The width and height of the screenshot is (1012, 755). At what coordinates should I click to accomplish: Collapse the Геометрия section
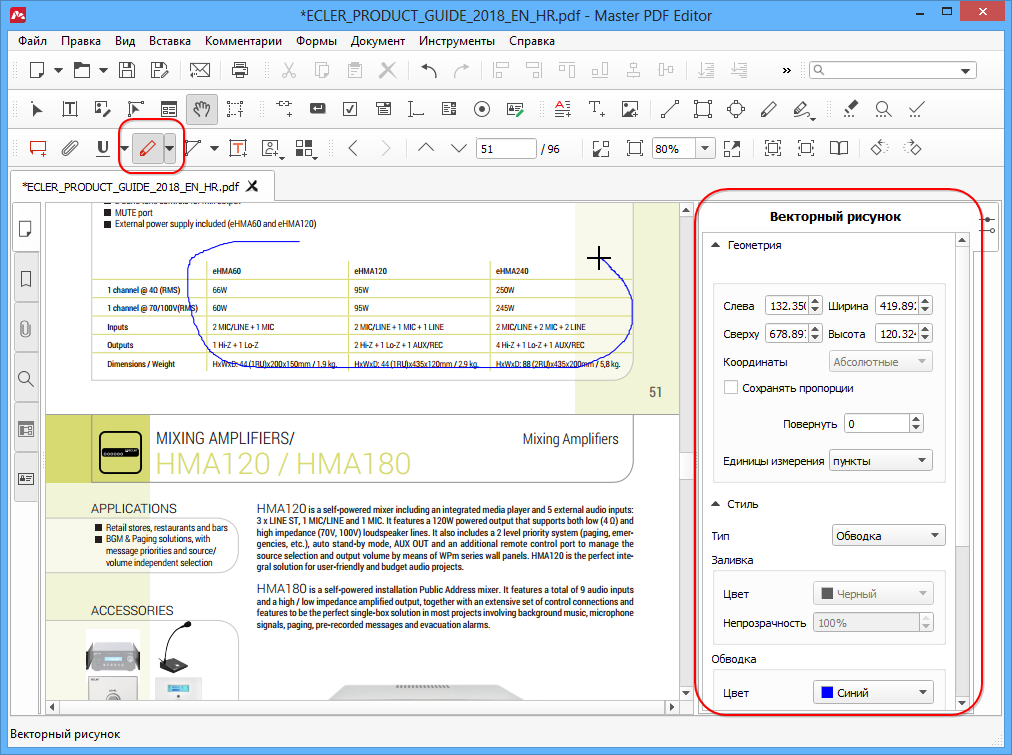[715, 245]
